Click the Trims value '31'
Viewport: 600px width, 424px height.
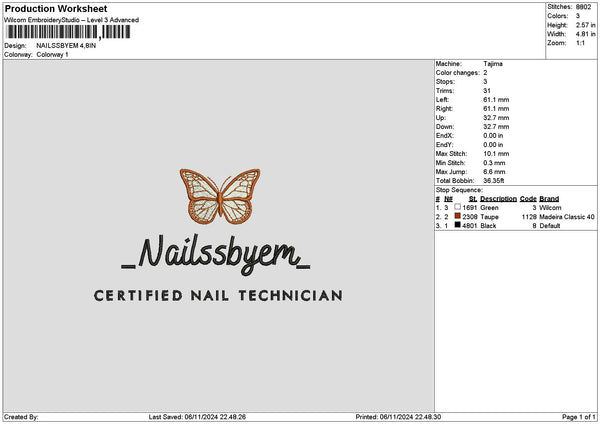click(x=487, y=91)
